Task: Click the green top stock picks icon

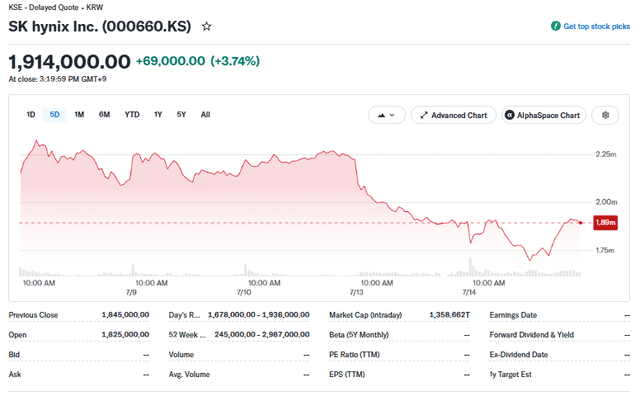Action: 556,26
